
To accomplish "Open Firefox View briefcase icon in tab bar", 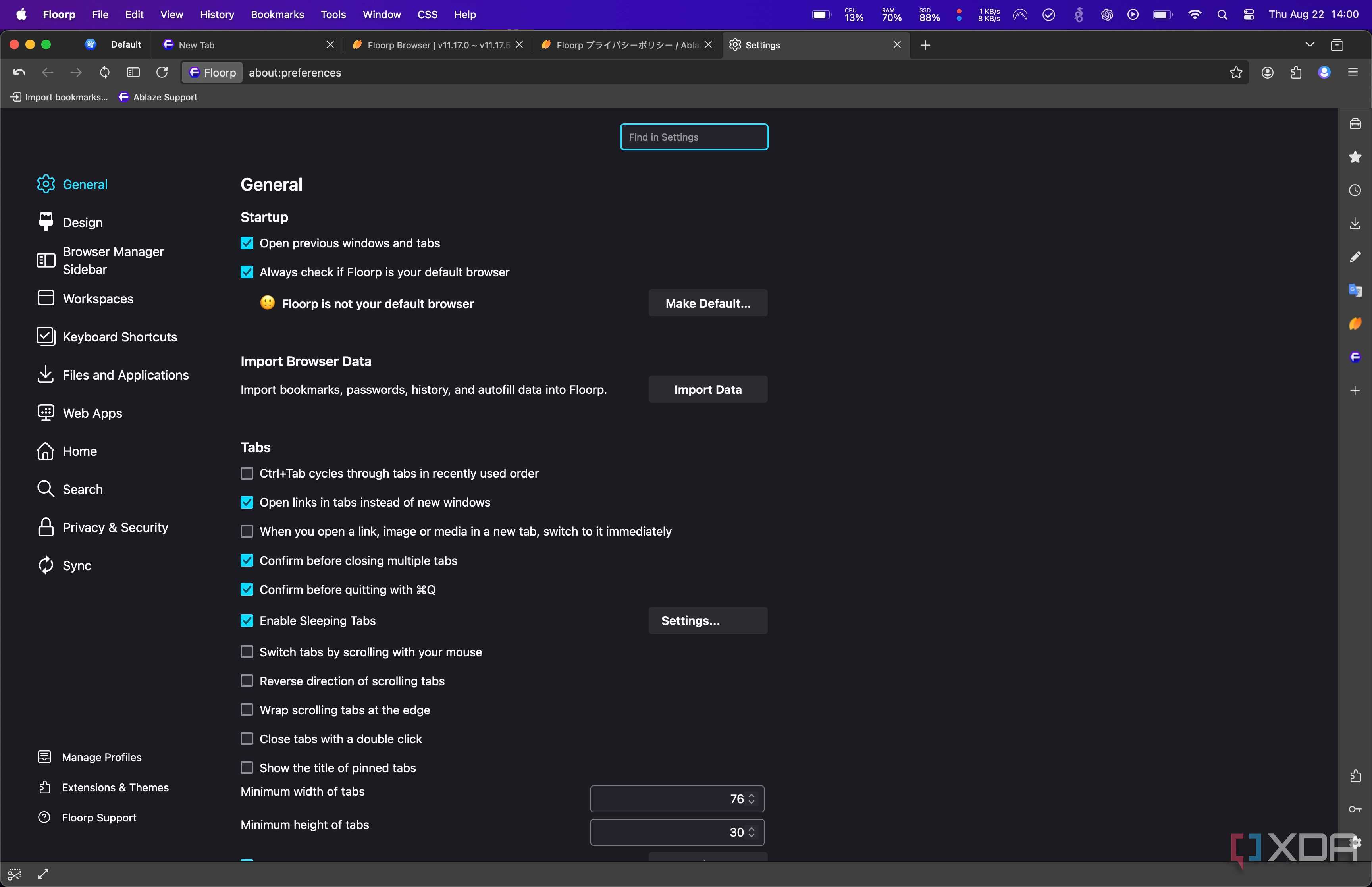I will pyautogui.click(x=1337, y=45).
